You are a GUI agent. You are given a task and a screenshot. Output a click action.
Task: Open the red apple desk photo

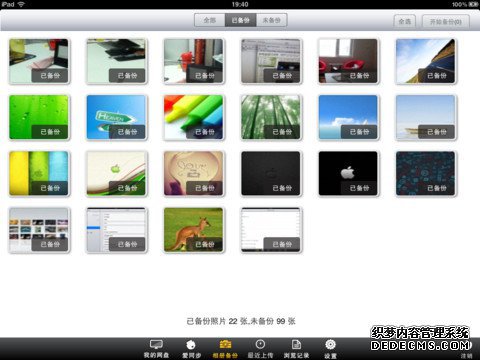pyautogui.click(x=194, y=61)
